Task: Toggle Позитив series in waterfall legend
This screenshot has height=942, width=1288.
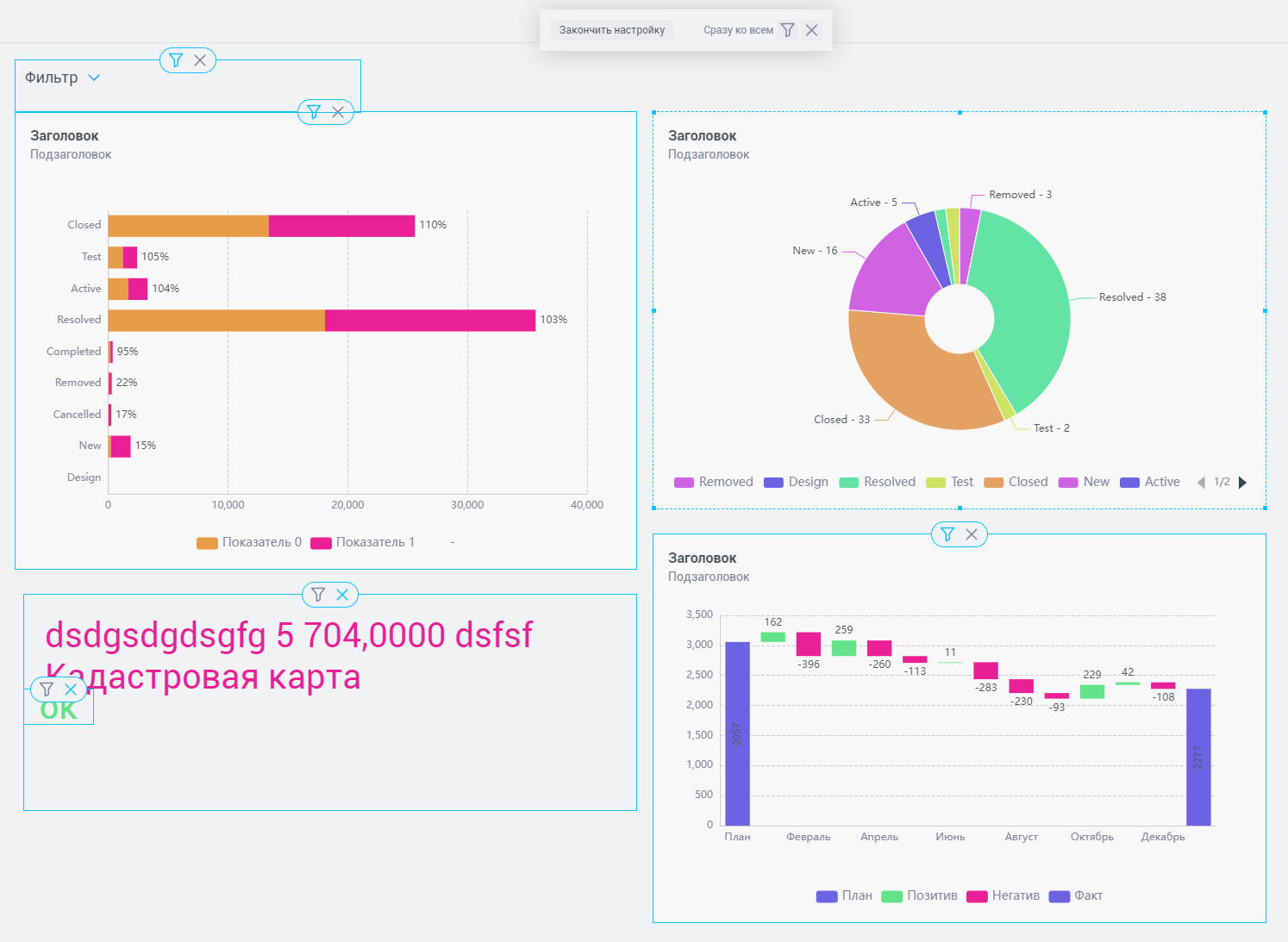Action: pos(919,895)
